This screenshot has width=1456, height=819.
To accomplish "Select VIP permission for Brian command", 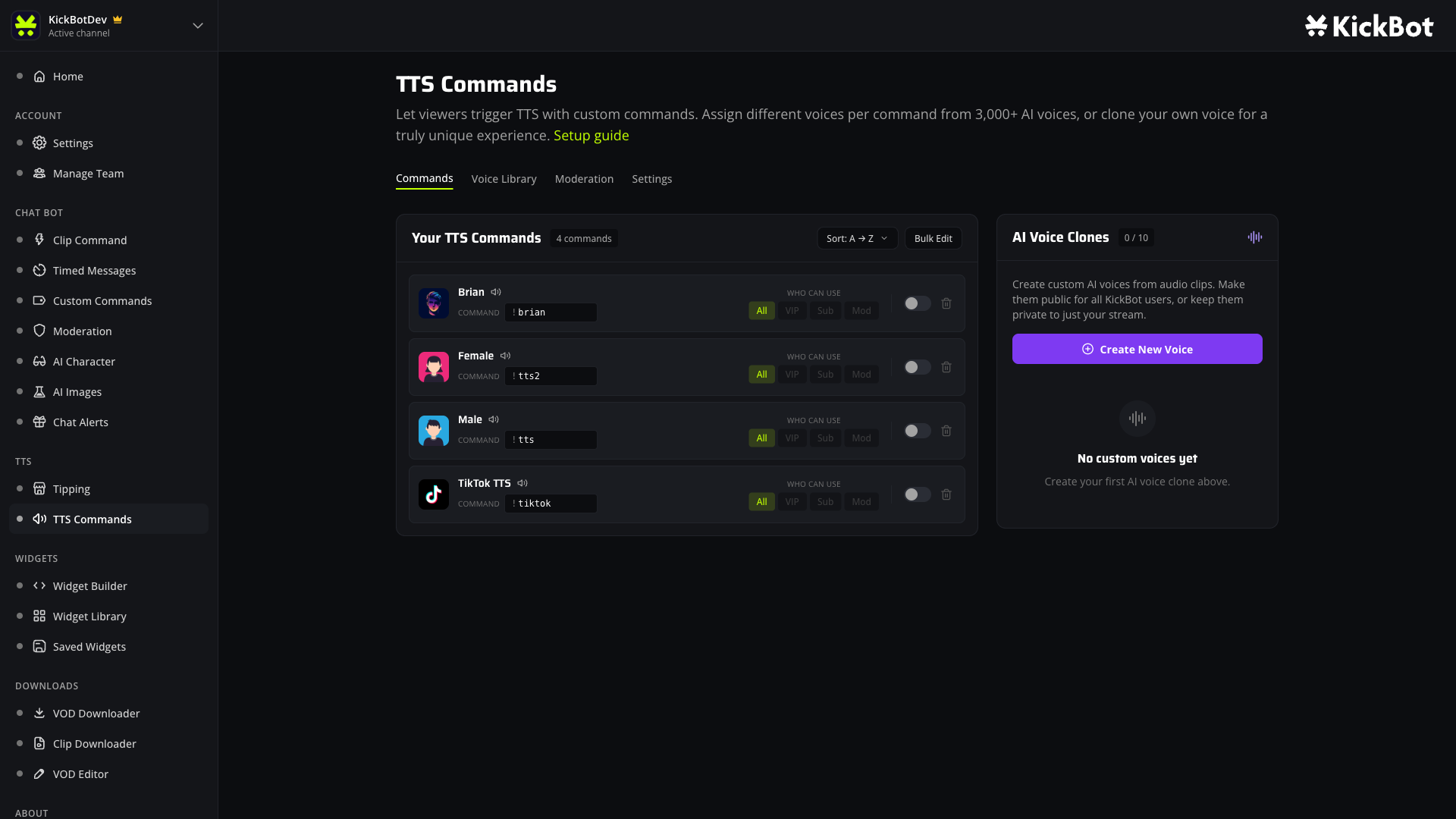I will 792,311.
